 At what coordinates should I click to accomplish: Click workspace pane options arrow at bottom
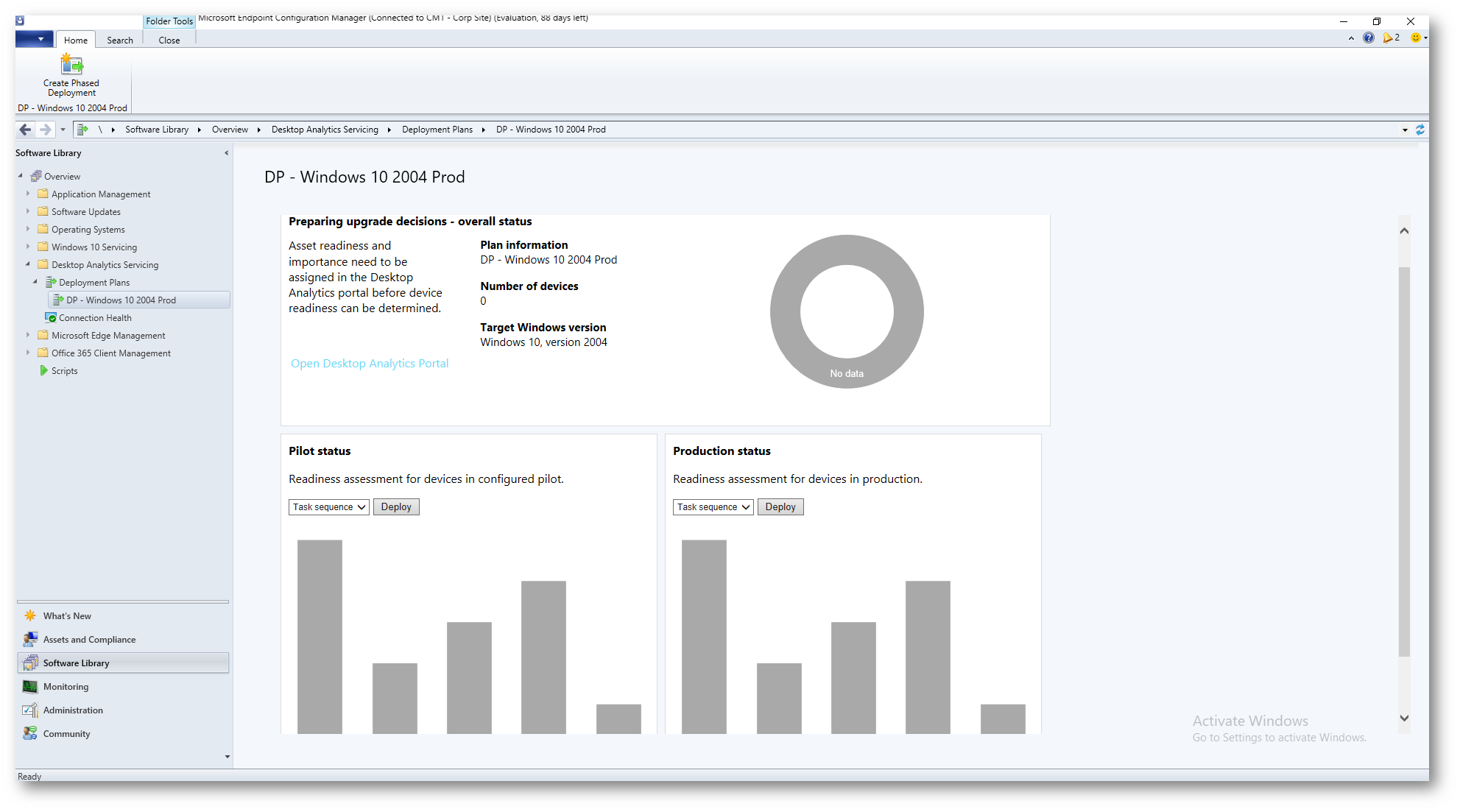coord(227,757)
